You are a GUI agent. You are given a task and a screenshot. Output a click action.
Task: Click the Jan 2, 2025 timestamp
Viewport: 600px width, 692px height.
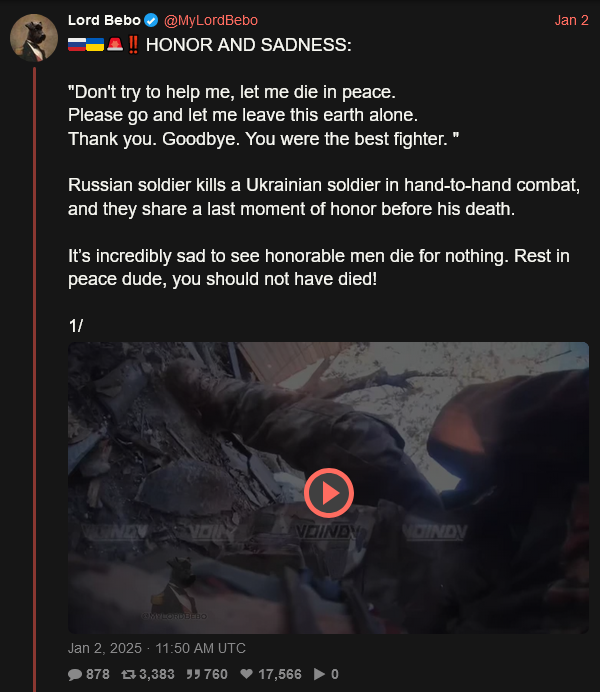157,648
